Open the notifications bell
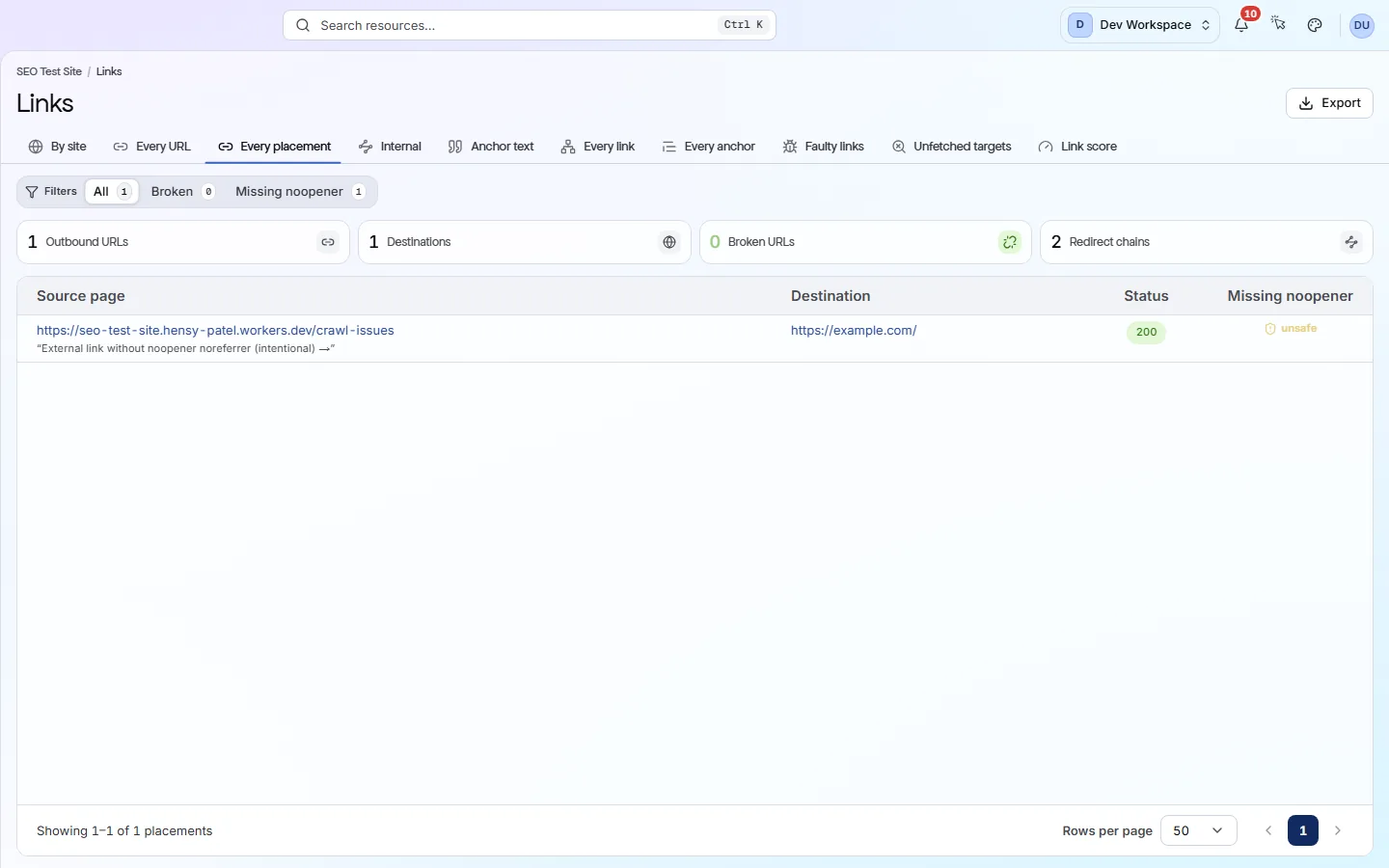 point(1241,25)
